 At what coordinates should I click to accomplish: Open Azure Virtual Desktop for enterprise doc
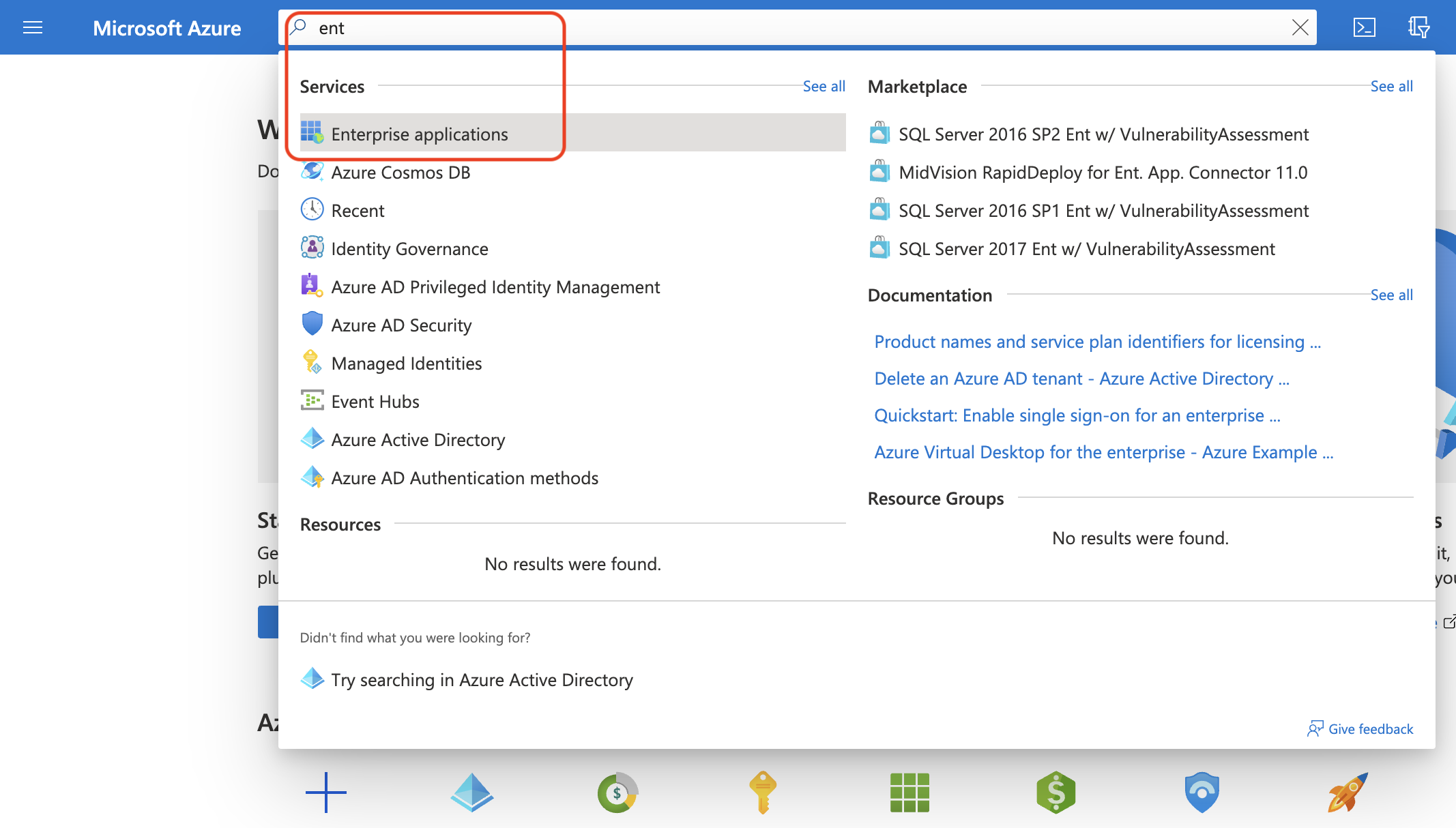point(1103,452)
